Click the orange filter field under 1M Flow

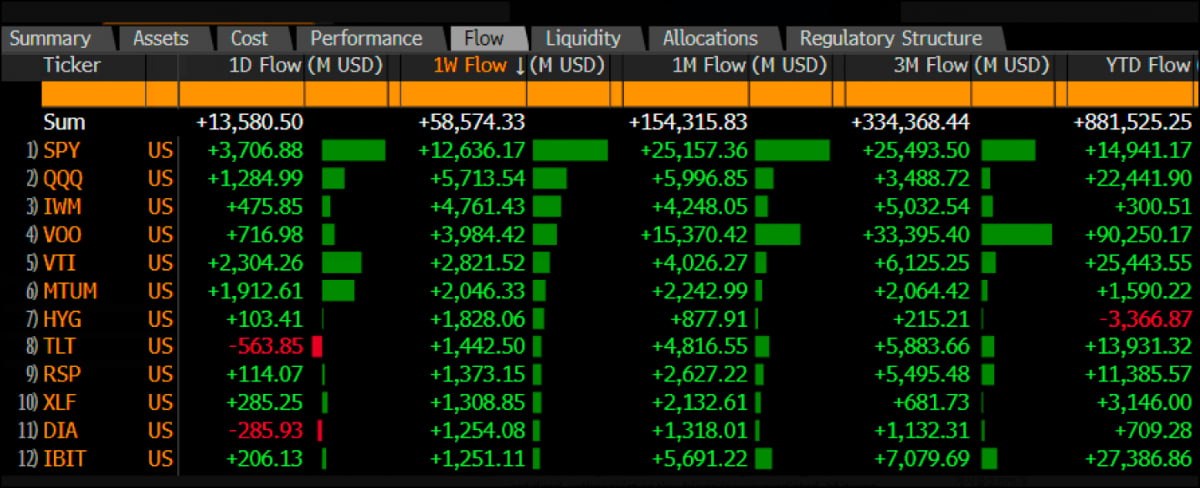pos(685,94)
